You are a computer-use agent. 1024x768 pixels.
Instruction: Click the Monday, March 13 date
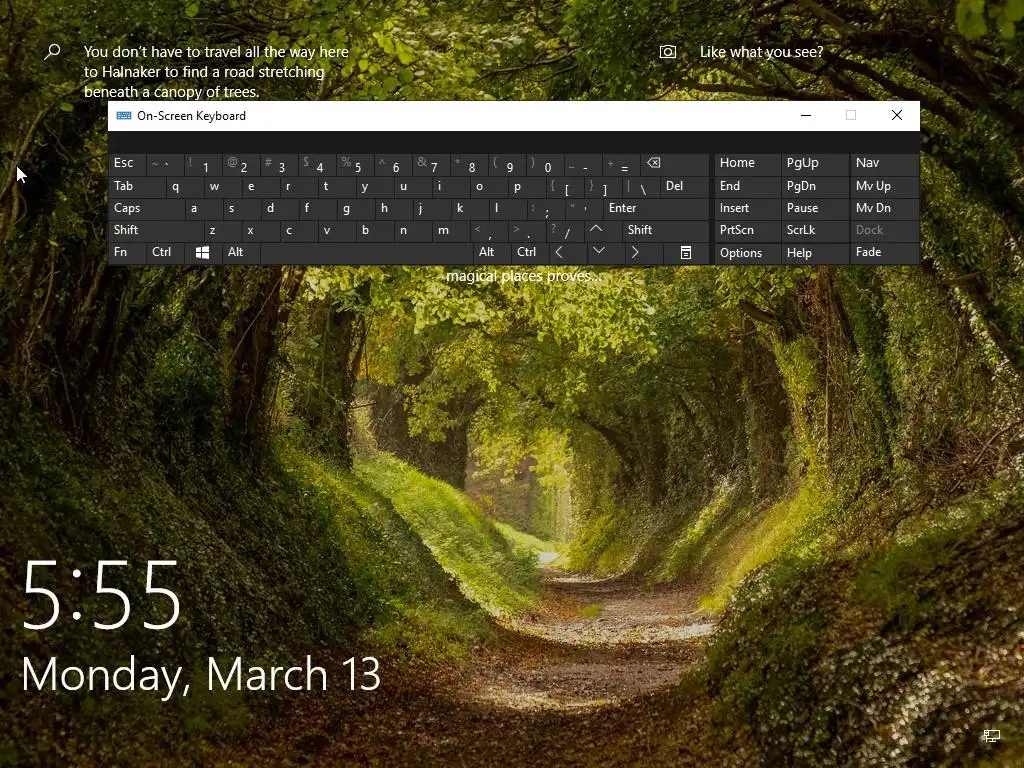click(x=201, y=675)
